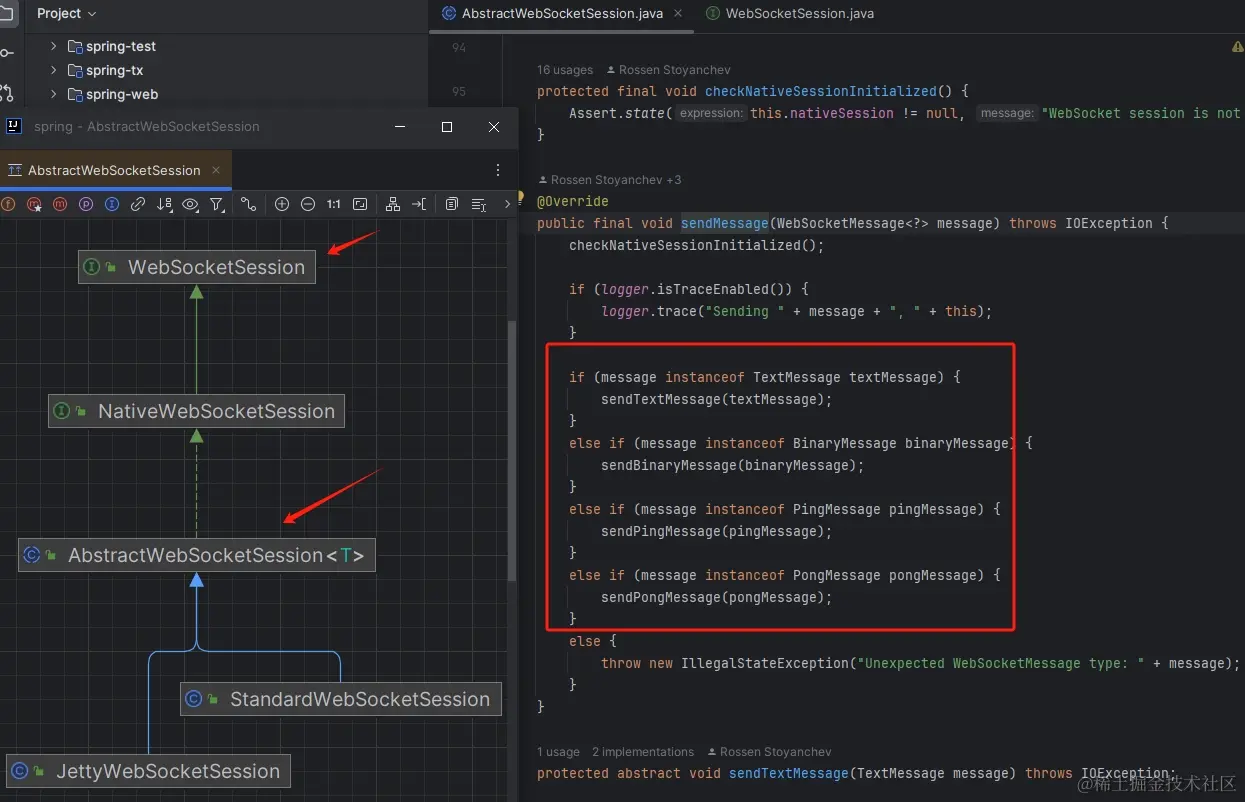Click checkNativeSessionInitialized in the method declaration

point(821,91)
